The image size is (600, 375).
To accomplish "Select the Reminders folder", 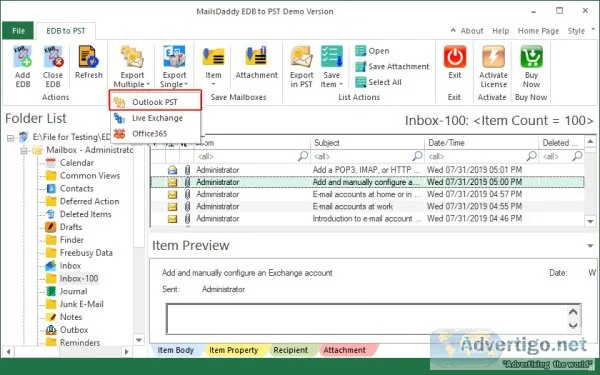I will pyautogui.click(x=80, y=342).
